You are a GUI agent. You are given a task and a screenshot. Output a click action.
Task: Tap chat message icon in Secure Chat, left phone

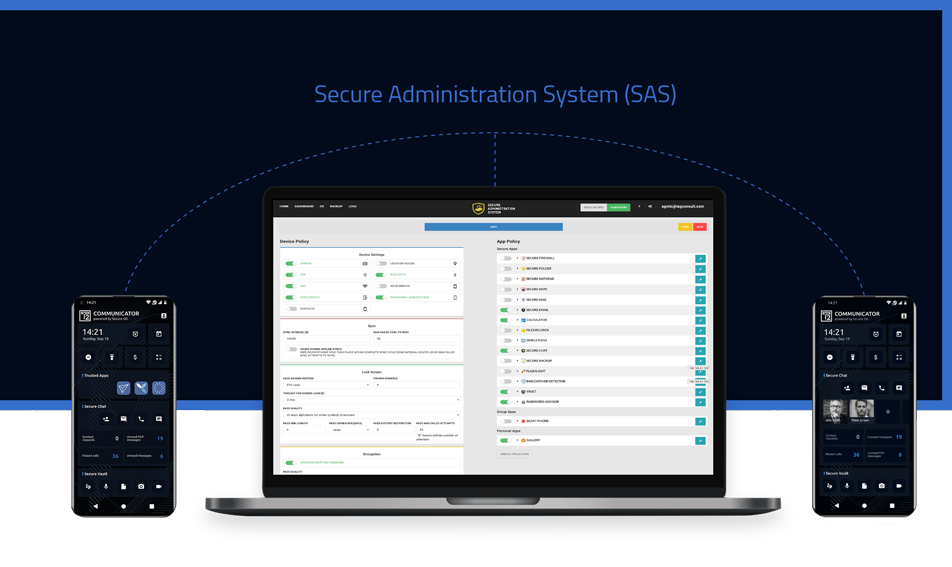[158, 419]
